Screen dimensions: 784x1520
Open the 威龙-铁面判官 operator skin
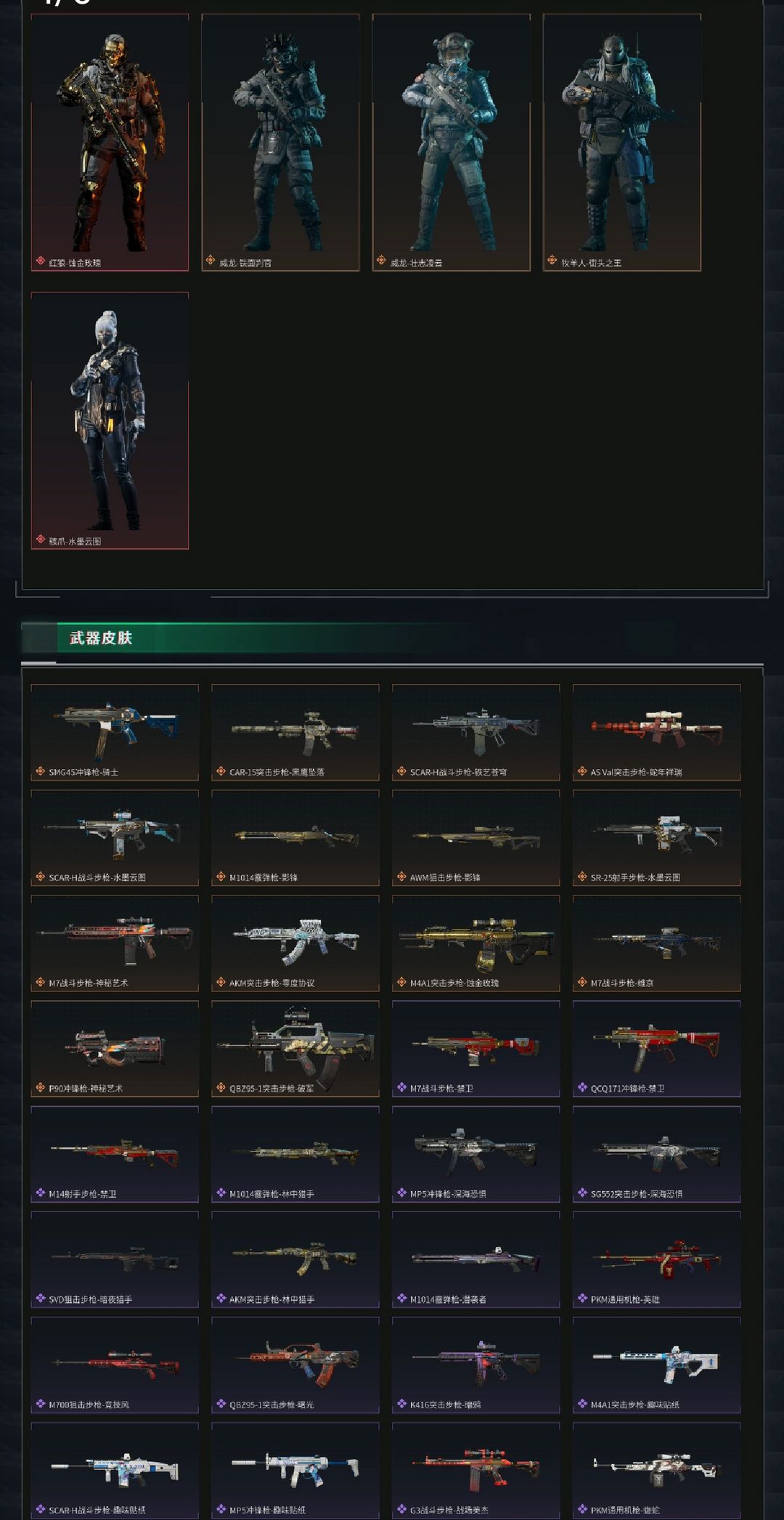pyautogui.click(x=280, y=142)
